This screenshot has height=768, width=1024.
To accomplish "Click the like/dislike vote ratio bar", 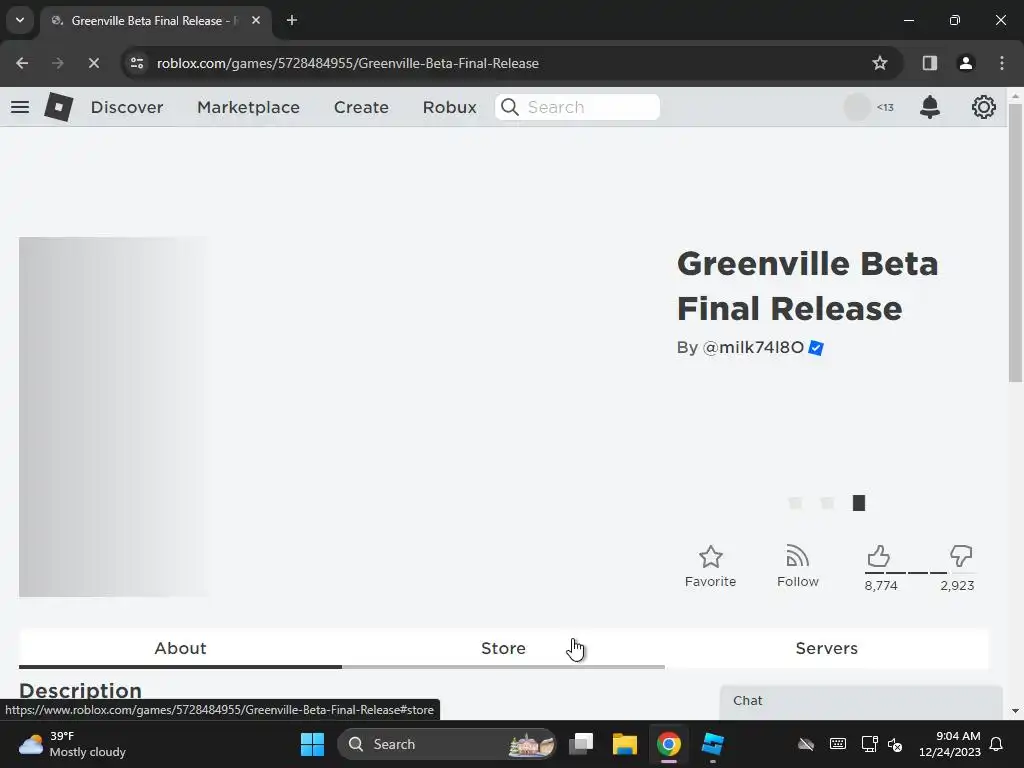I will [920, 573].
